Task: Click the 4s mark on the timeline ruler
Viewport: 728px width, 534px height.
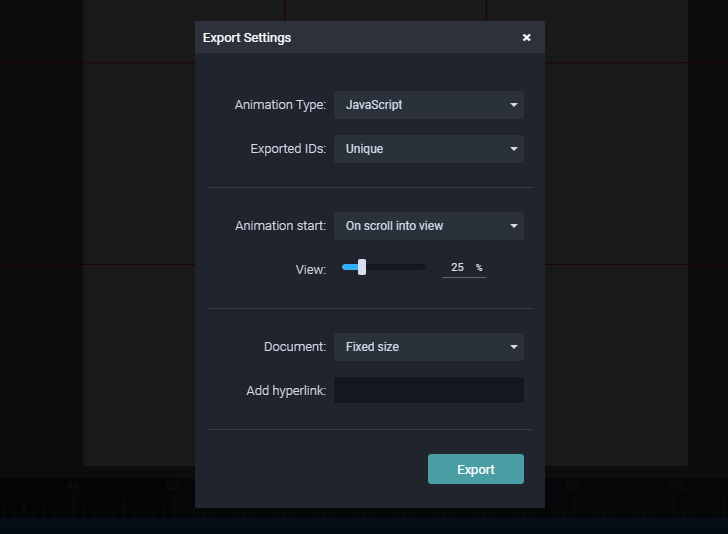Action: pos(72,486)
